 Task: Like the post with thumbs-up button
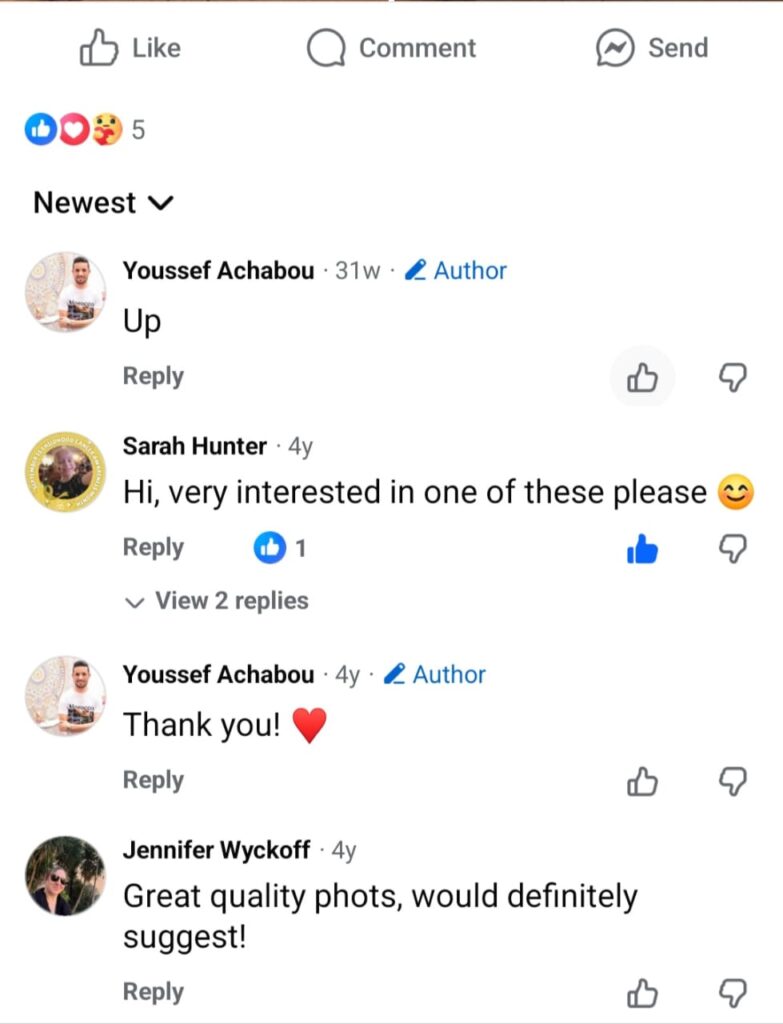[130, 48]
